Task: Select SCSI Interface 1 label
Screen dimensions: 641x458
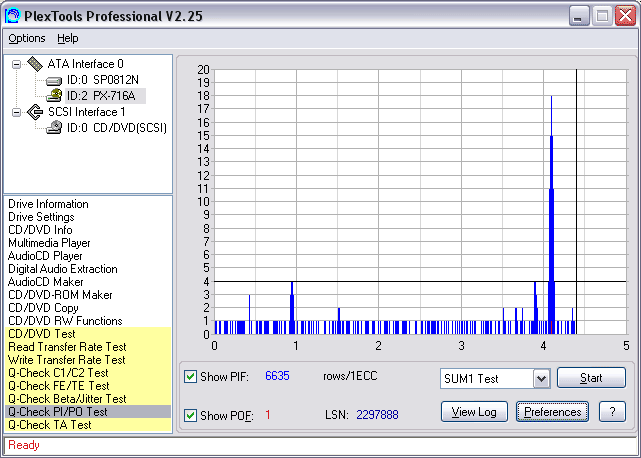Action: point(87,112)
